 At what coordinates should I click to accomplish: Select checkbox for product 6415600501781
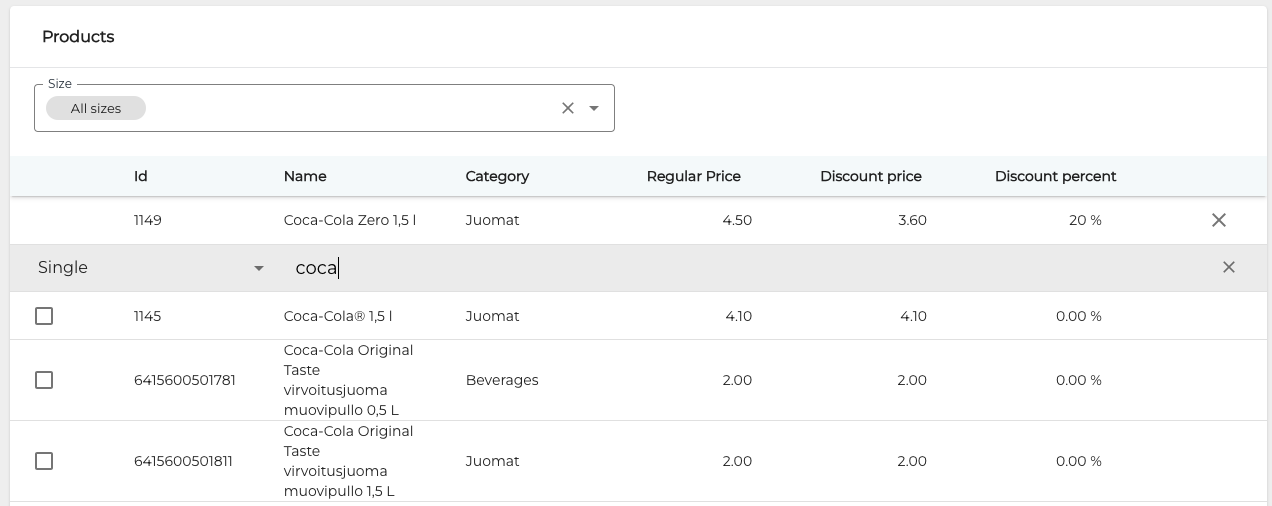click(x=44, y=380)
